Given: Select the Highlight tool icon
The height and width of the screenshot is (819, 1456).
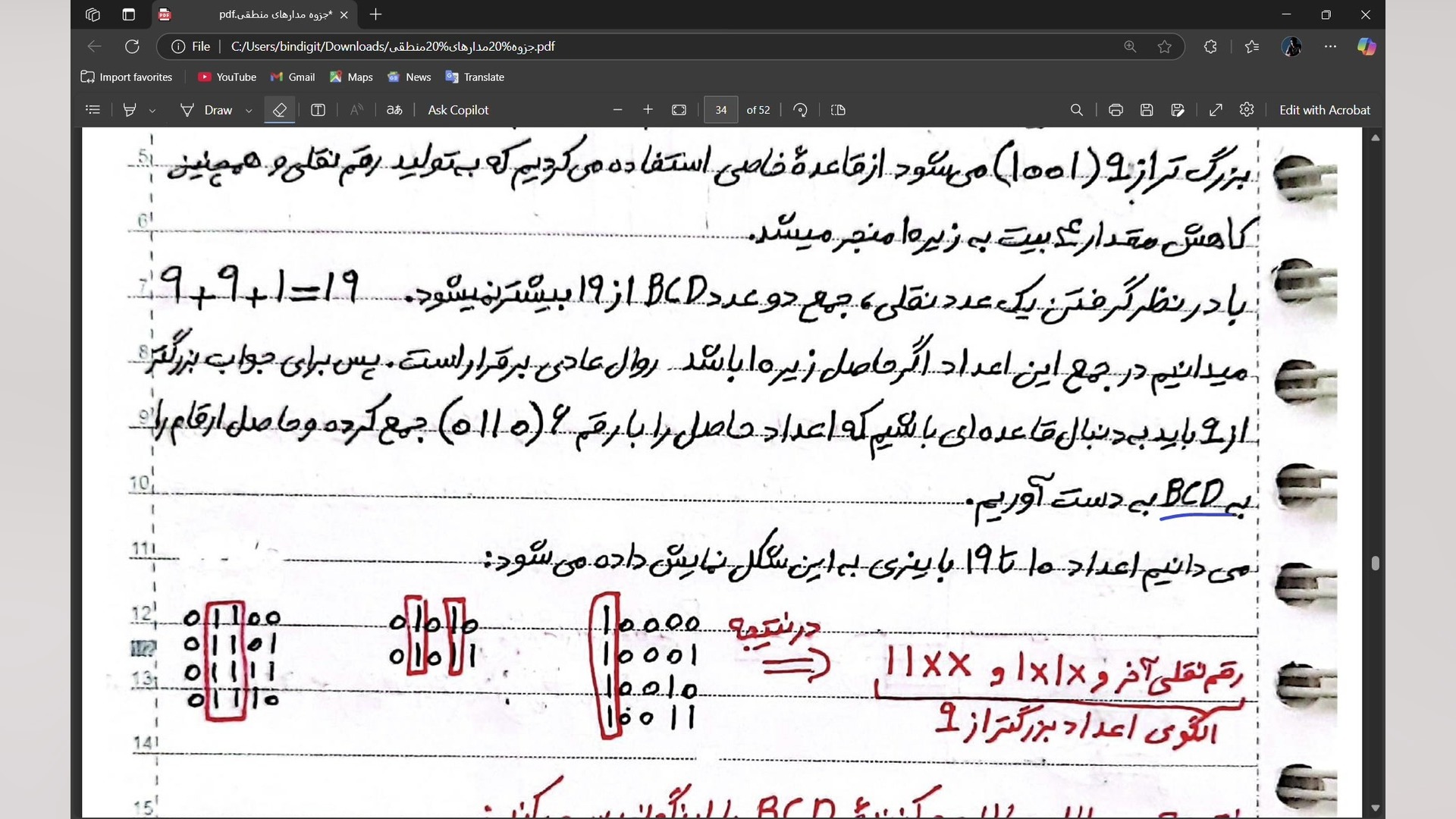Looking at the screenshot, I should [x=130, y=110].
